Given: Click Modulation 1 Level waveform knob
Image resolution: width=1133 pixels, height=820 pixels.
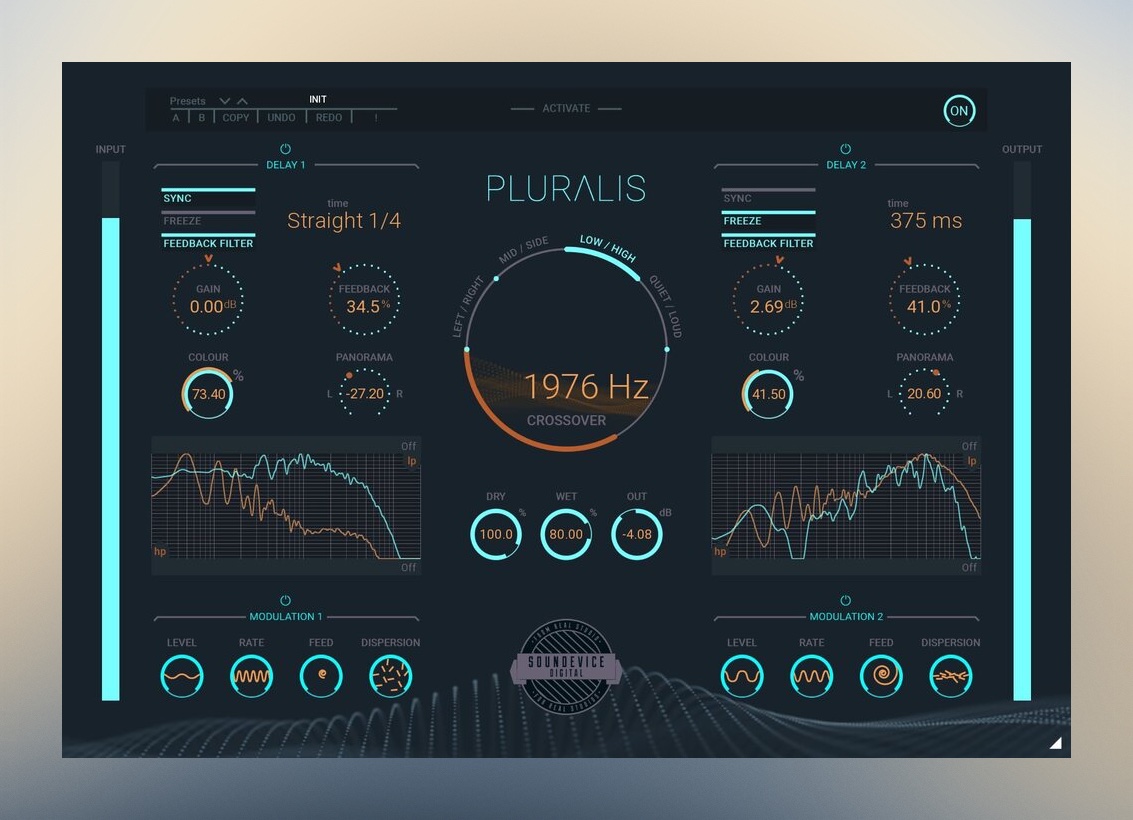Looking at the screenshot, I should (182, 677).
